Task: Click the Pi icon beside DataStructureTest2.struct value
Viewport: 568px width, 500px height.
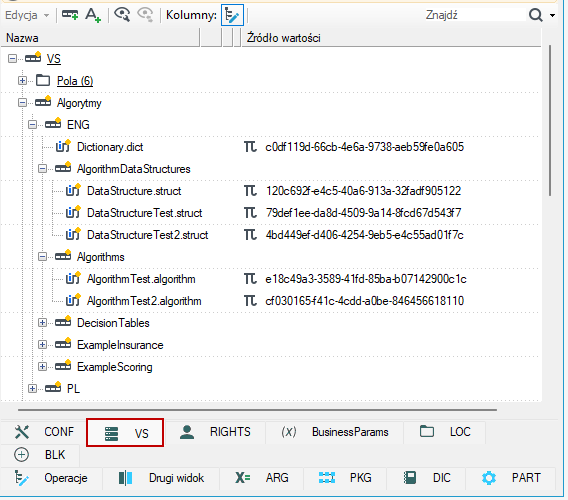Action: point(250,235)
